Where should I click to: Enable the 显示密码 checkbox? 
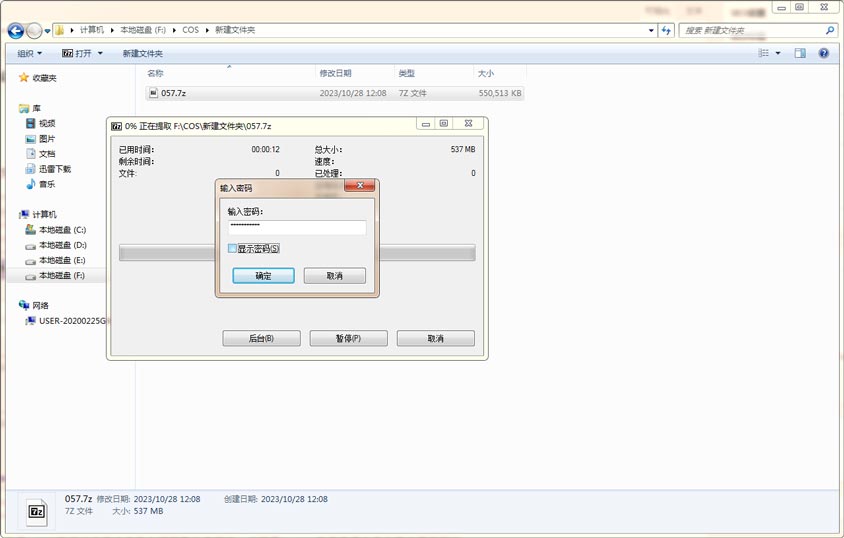tap(233, 248)
